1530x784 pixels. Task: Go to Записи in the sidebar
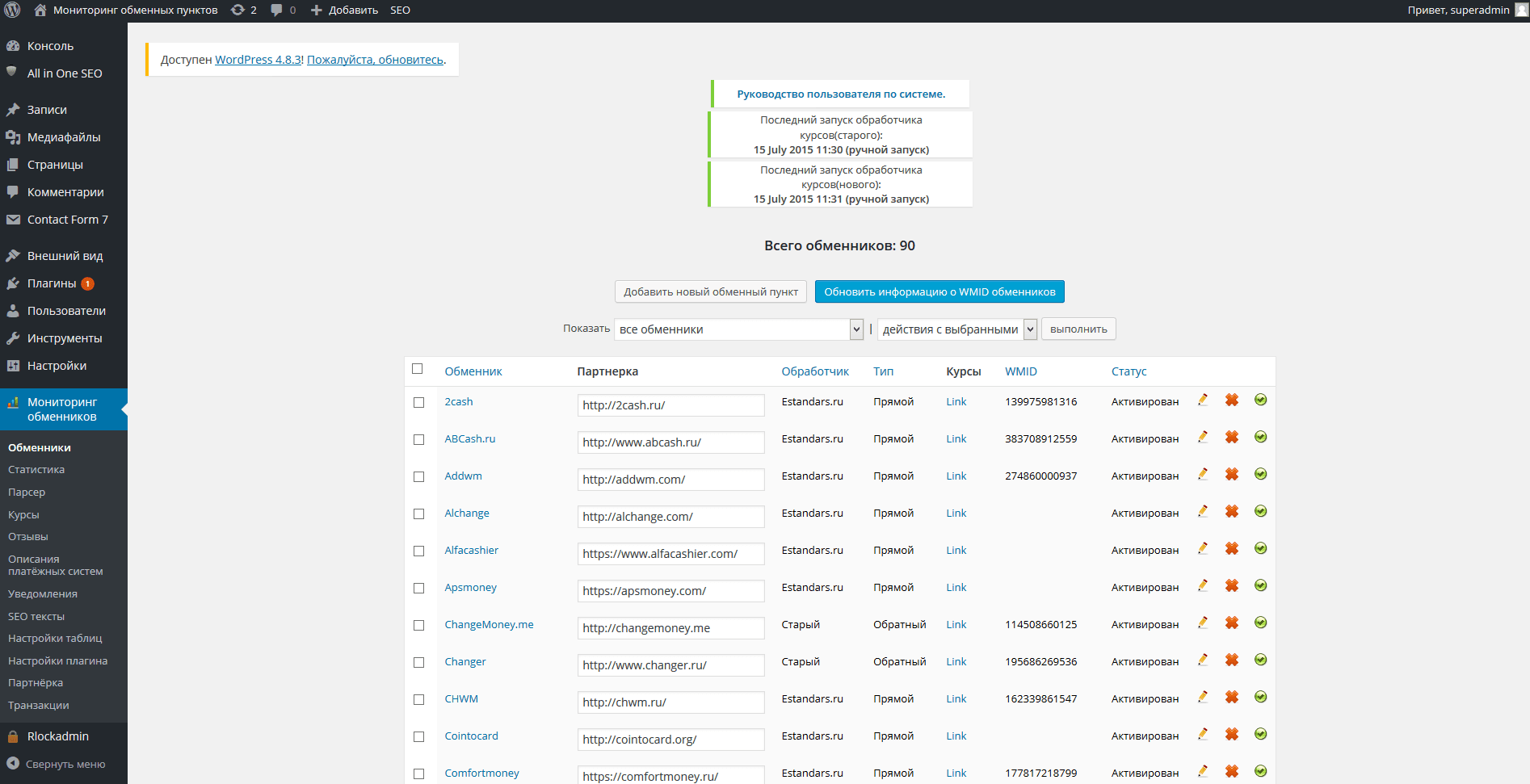47,110
